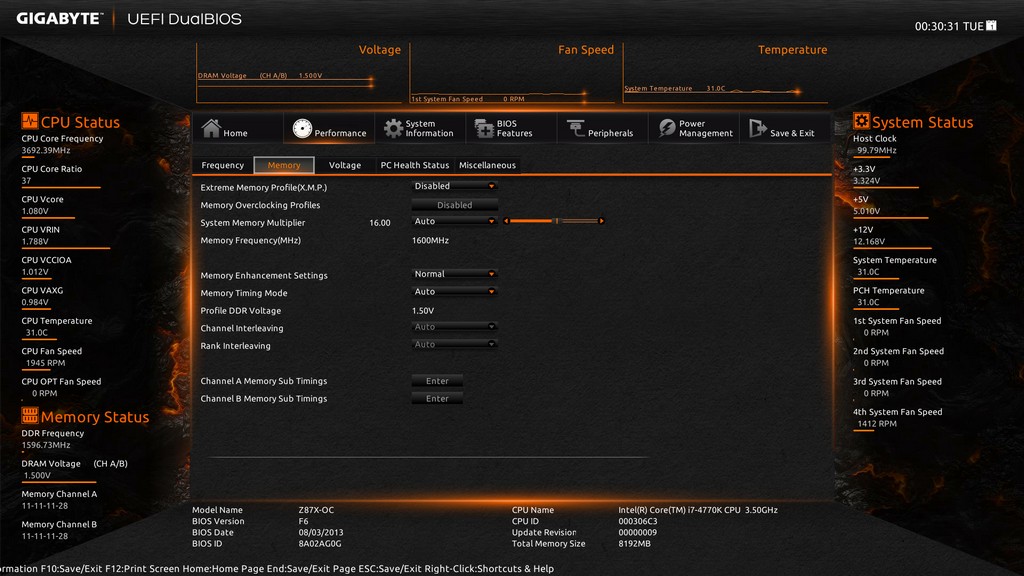This screenshot has height=576, width=1024.
Task: Go to the Performance menu
Action: 329,128
